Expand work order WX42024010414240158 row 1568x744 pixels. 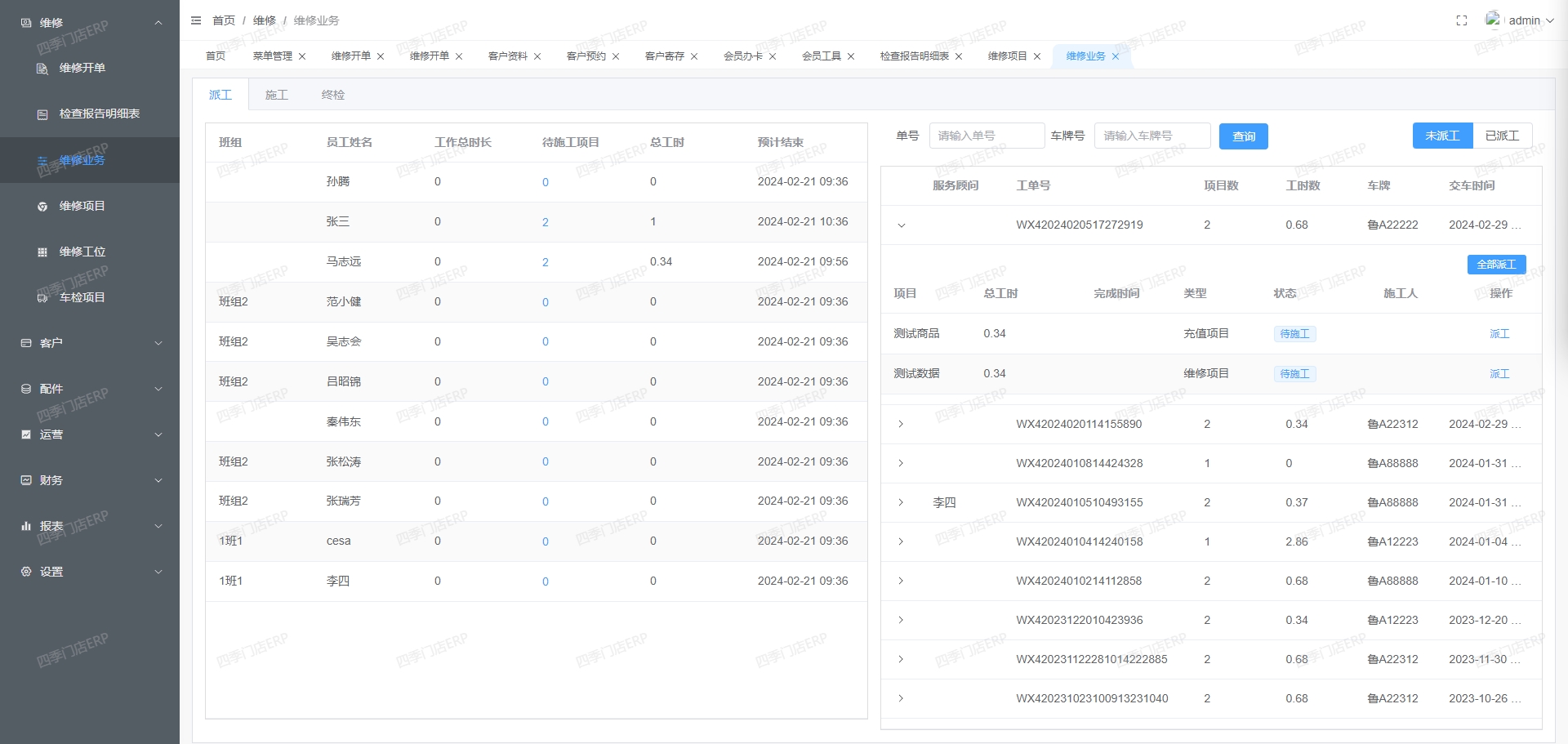(901, 541)
